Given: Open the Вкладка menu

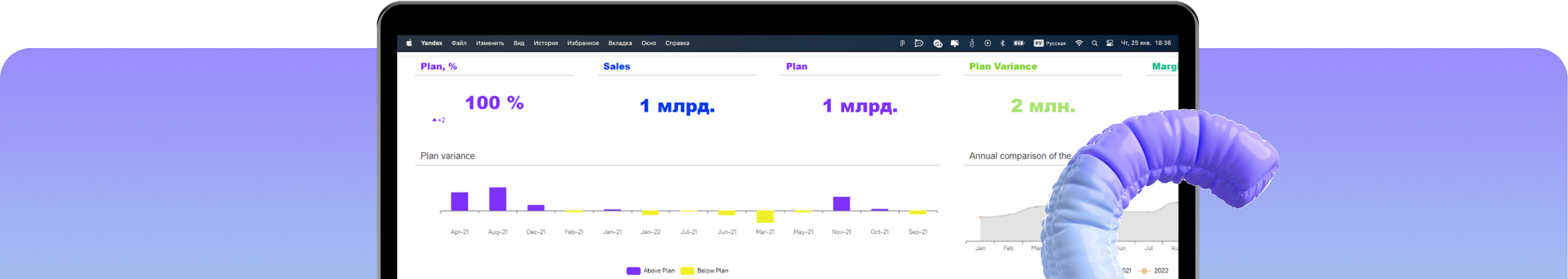Looking at the screenshot, I should click(x=620, y=43).
